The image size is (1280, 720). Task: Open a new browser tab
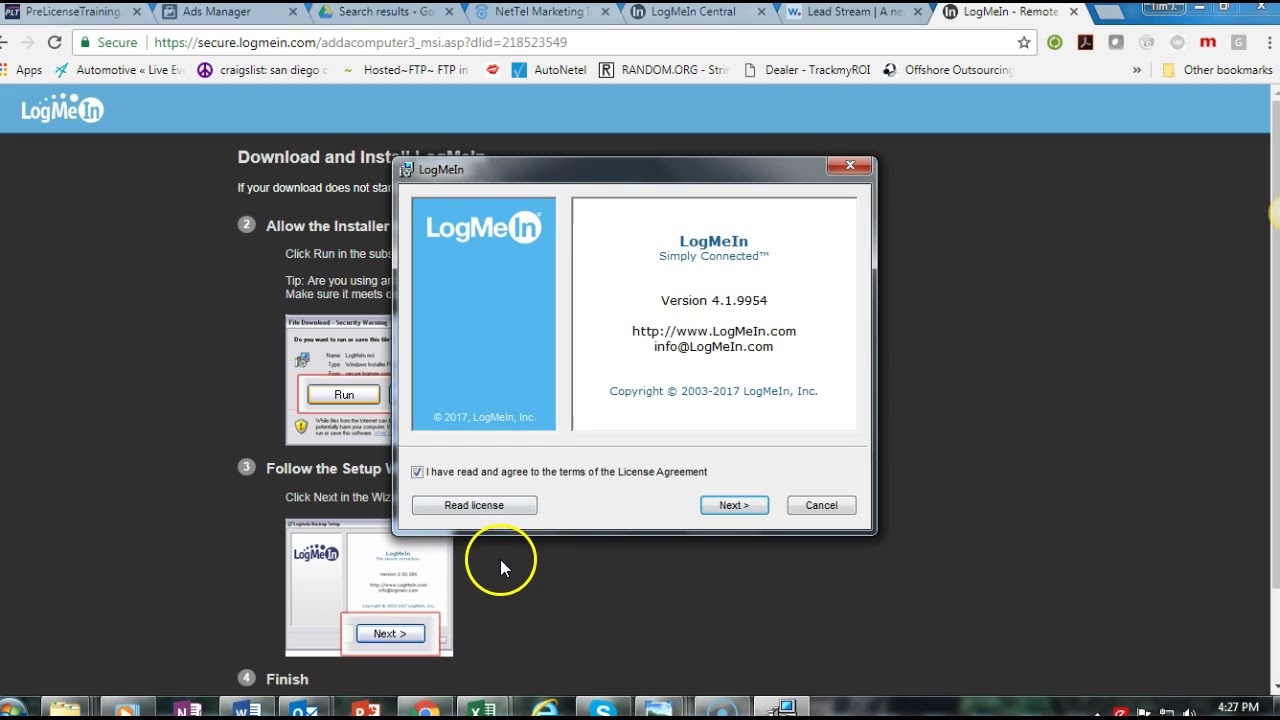tap(1108, 13)
